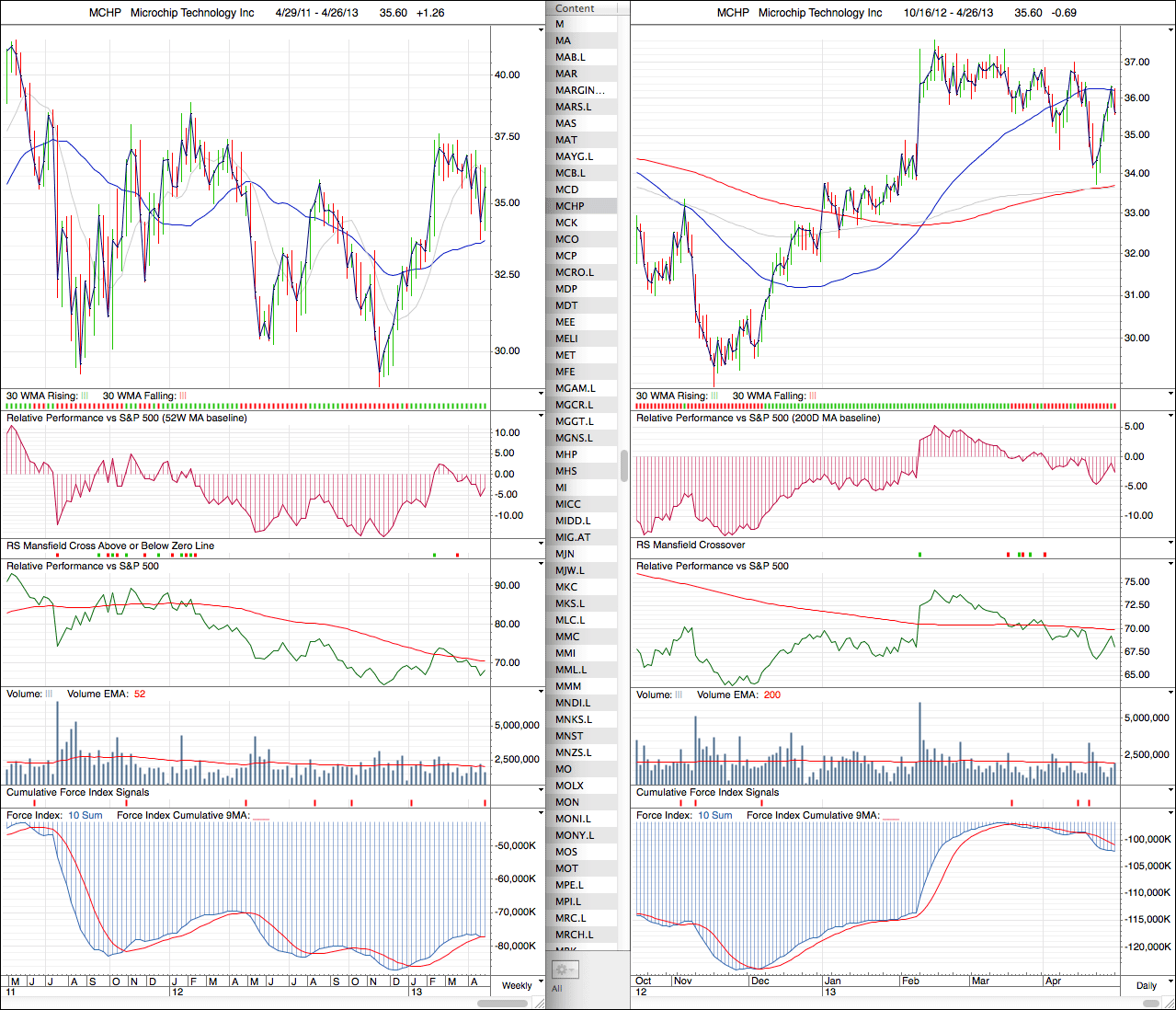Click the Volume bars legend icon in weekly chart

coord(50,694)
